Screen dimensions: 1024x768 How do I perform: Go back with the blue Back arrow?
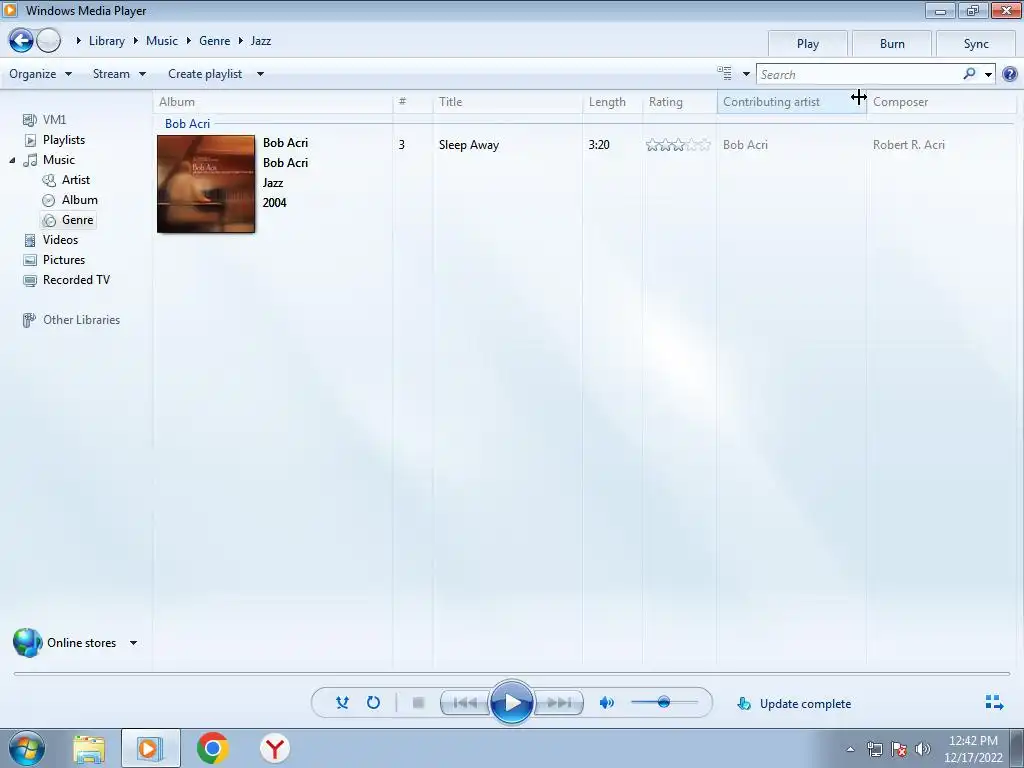pyautogui.click(x=20, y=40)
